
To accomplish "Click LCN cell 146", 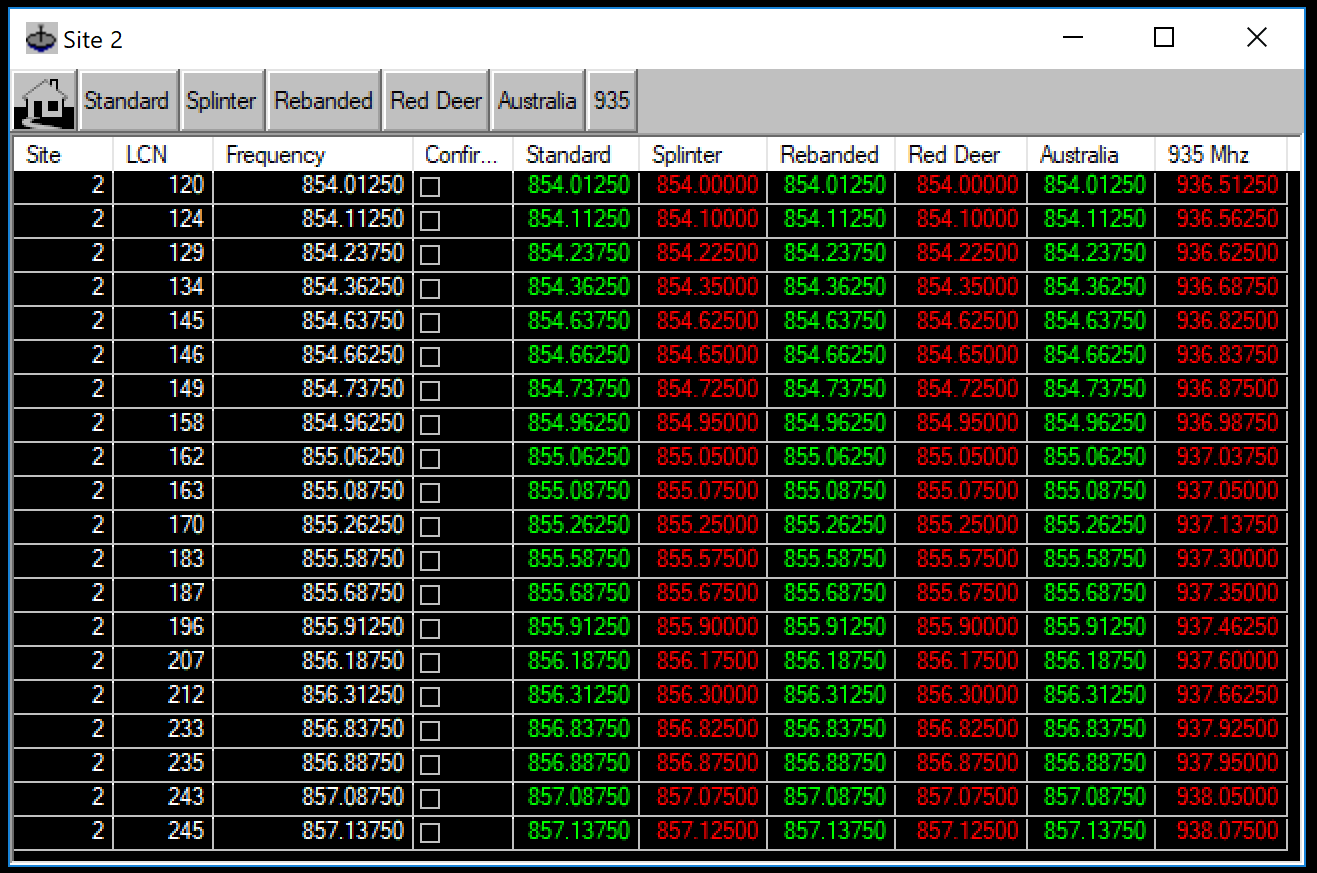I will [163, 355].
